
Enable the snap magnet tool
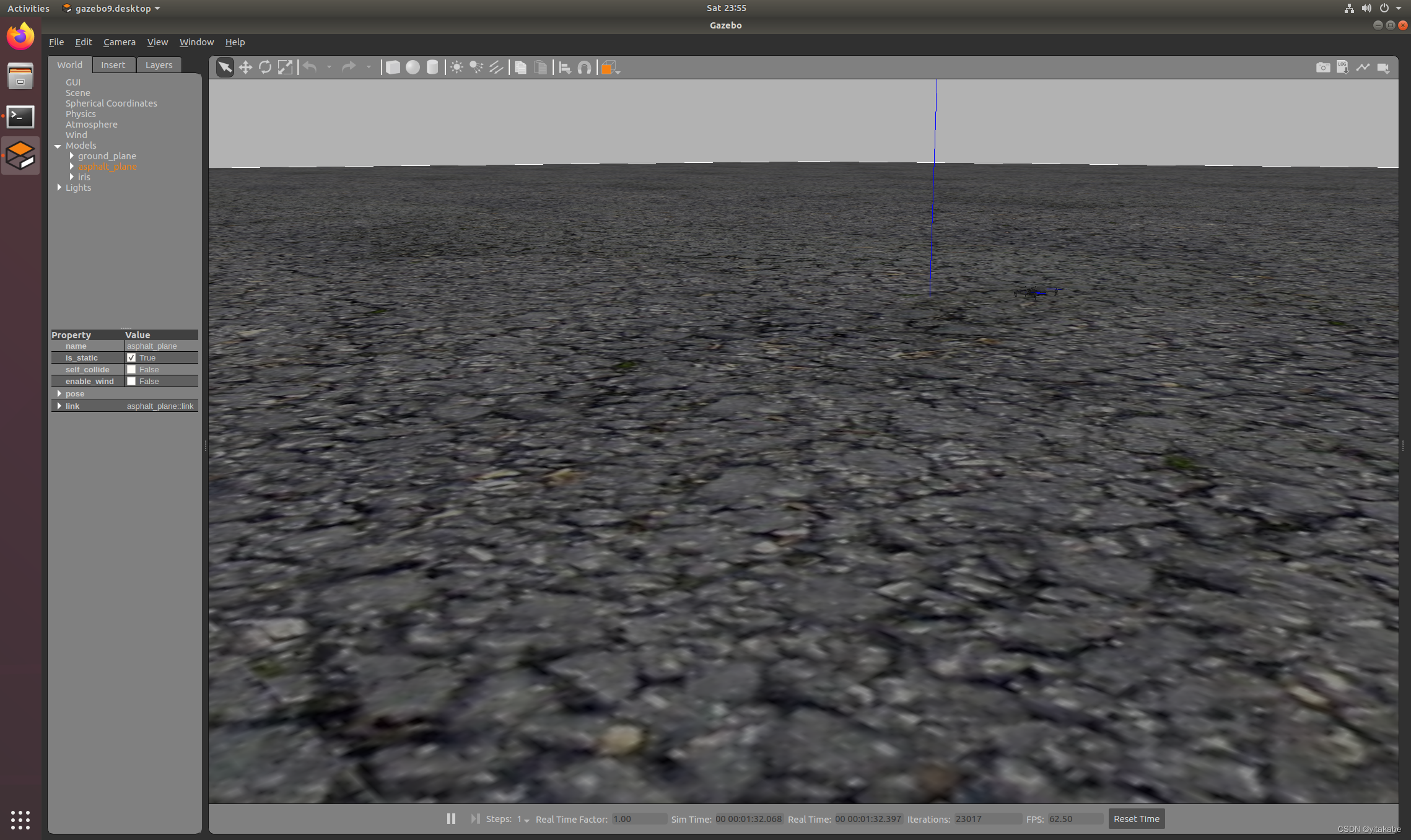584,68
